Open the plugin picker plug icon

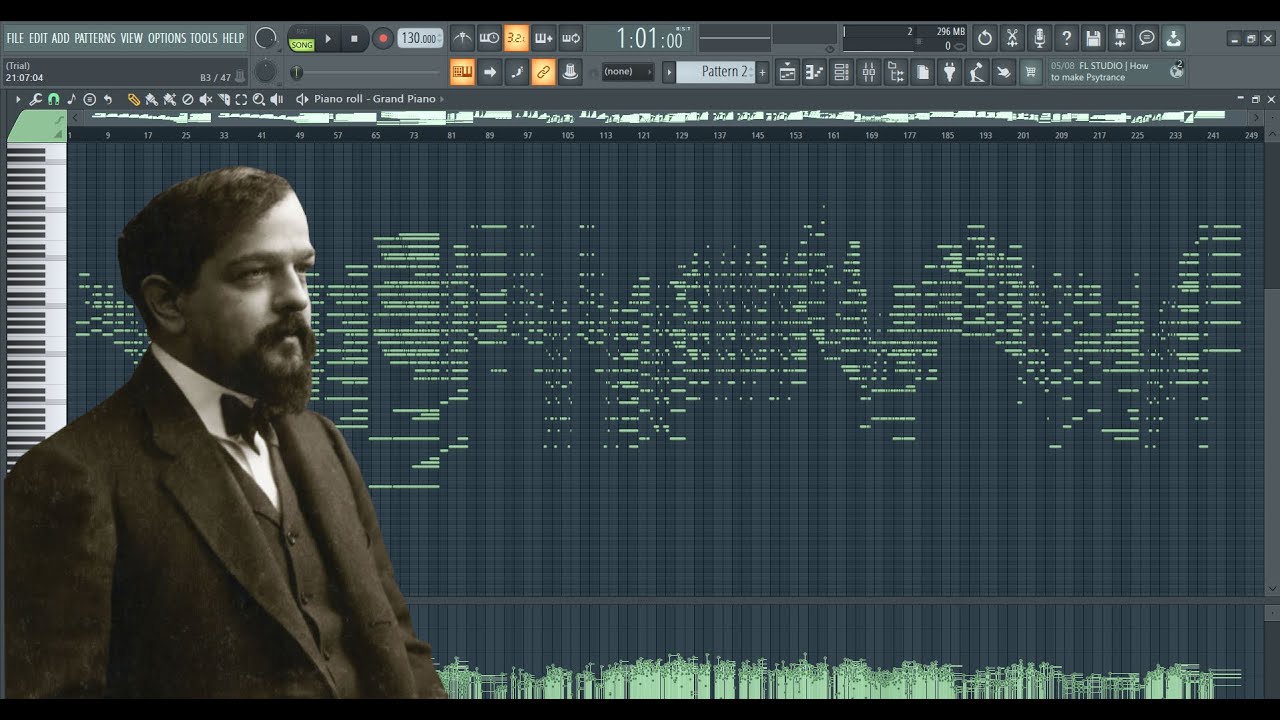[x=949, y=72]
